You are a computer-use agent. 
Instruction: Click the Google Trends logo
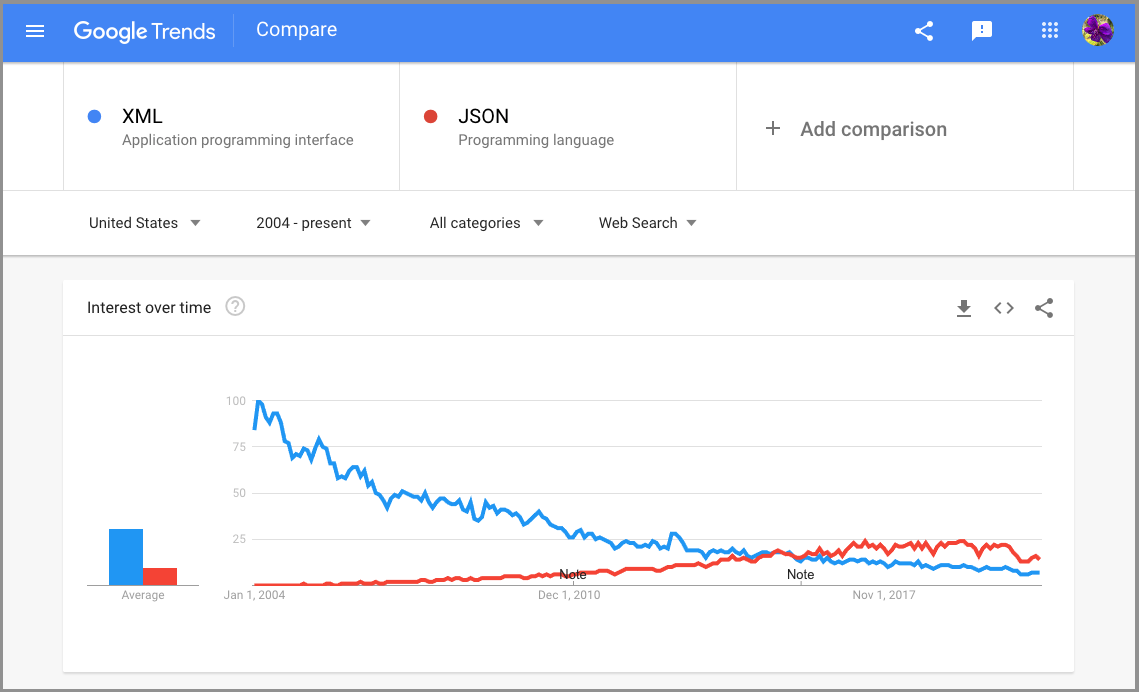[x=145, y=31]
